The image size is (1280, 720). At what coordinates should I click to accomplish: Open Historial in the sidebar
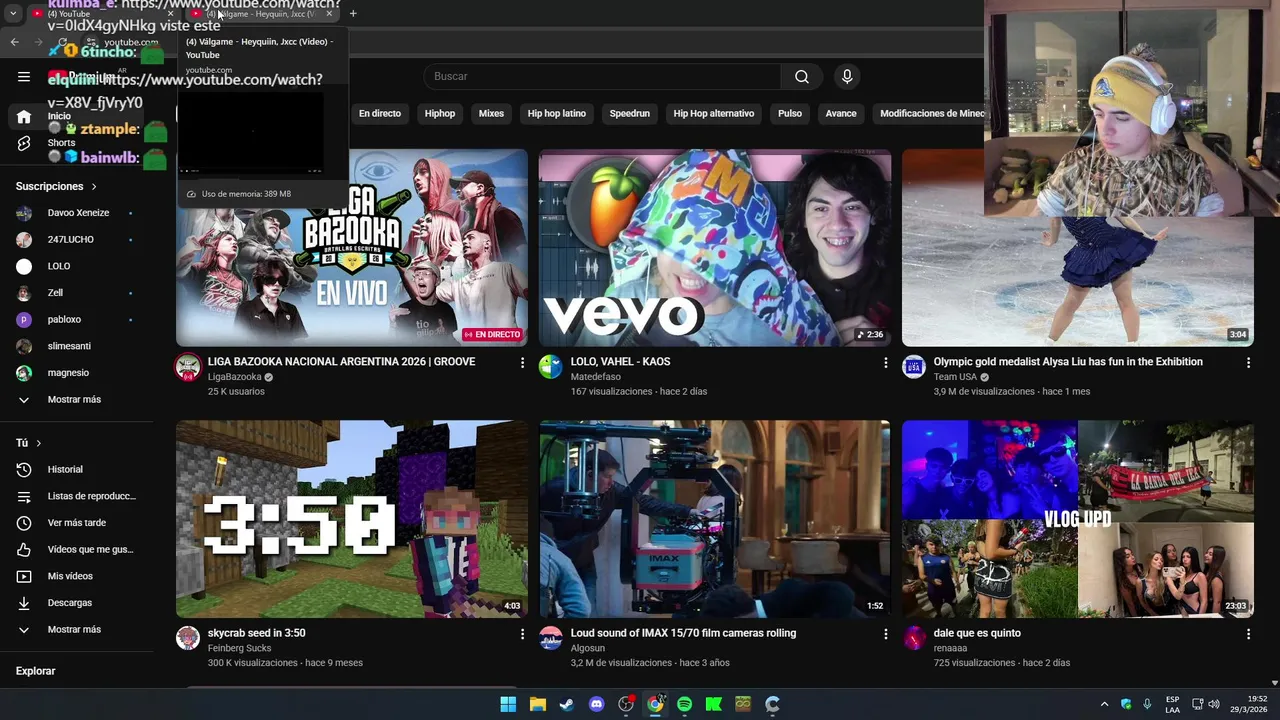(x=65, y=469)
